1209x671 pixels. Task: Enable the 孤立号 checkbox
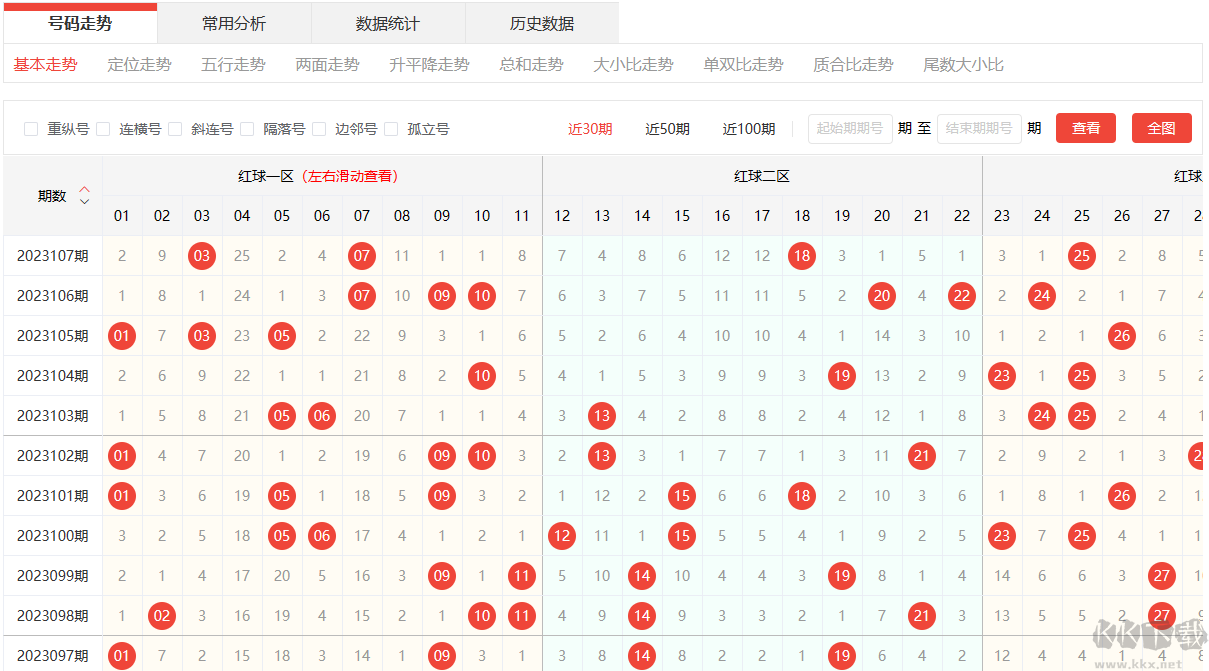[391, 129]
